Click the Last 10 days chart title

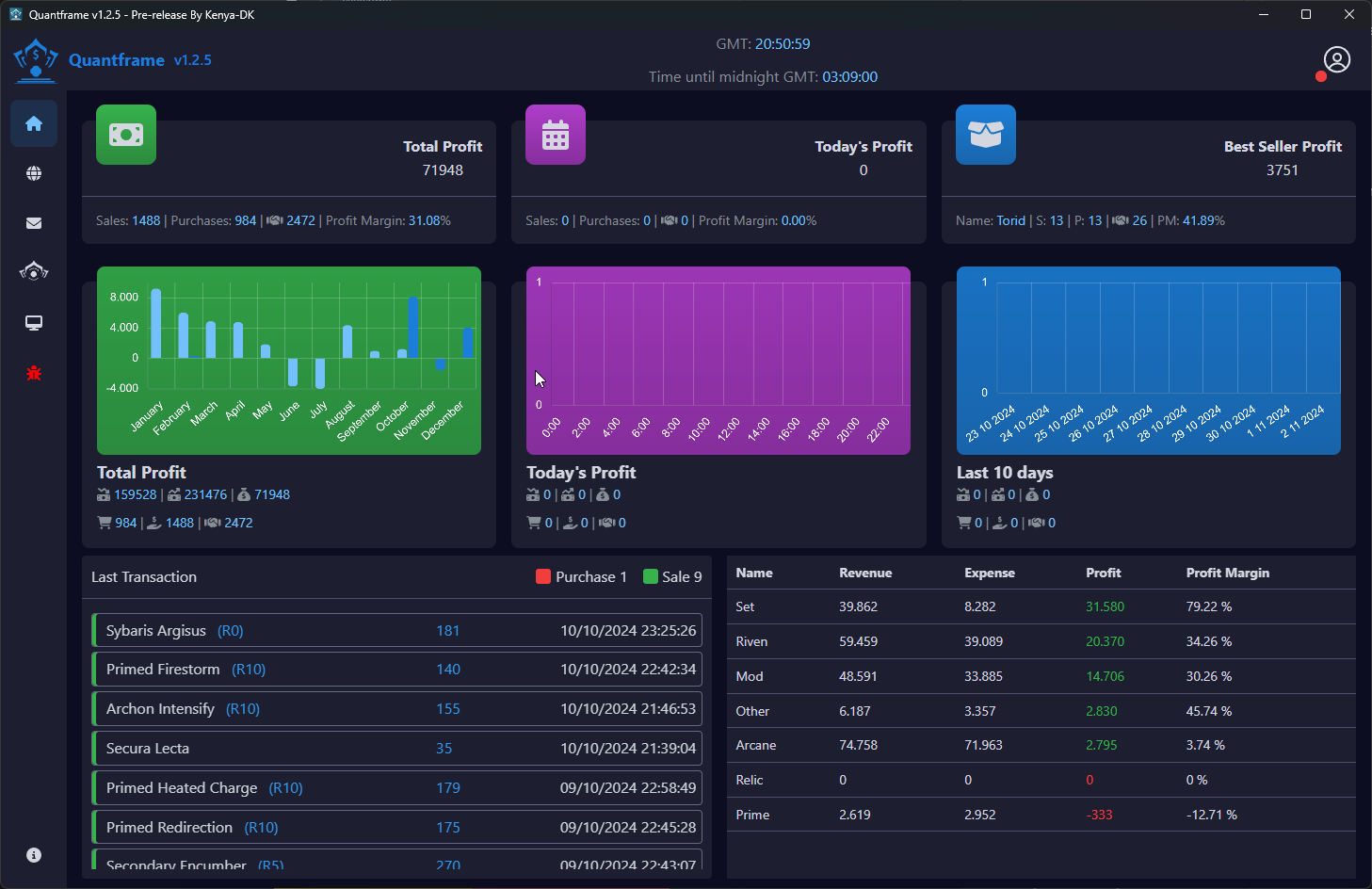[x=1005, y=473]
